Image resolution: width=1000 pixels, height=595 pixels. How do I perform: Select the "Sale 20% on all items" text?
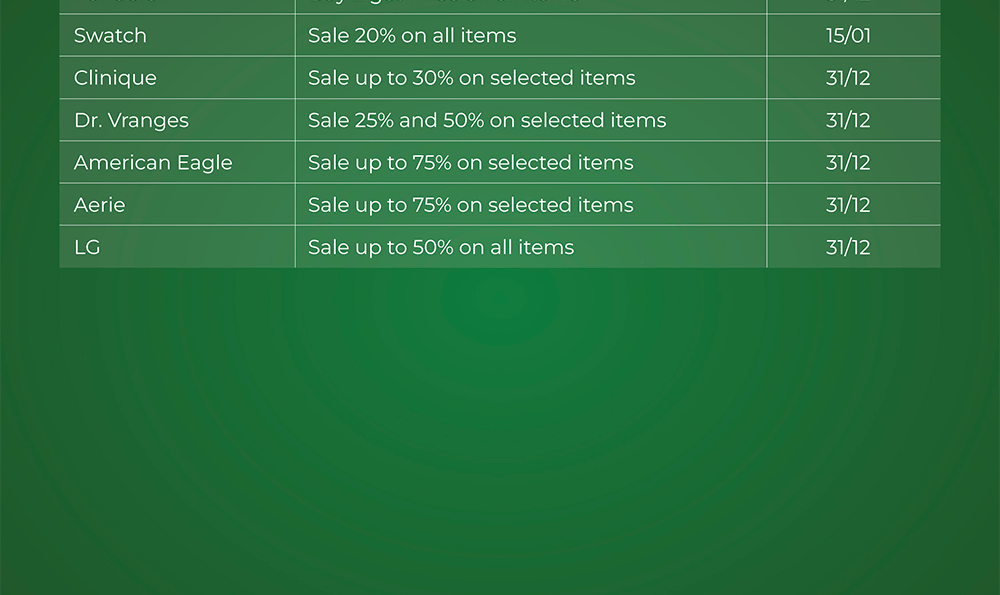click(x=412, y=36)
